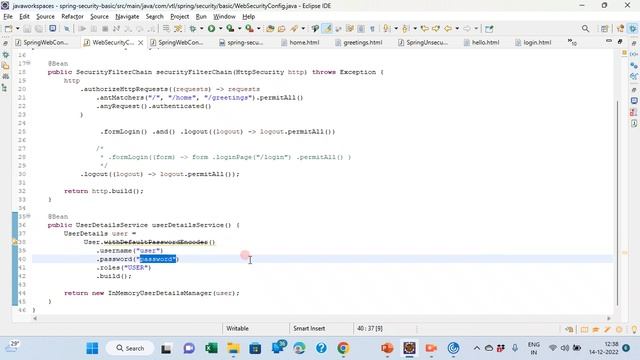Switch to the hello.html editor tab
The image size is (640, 360).
point(481,42)
